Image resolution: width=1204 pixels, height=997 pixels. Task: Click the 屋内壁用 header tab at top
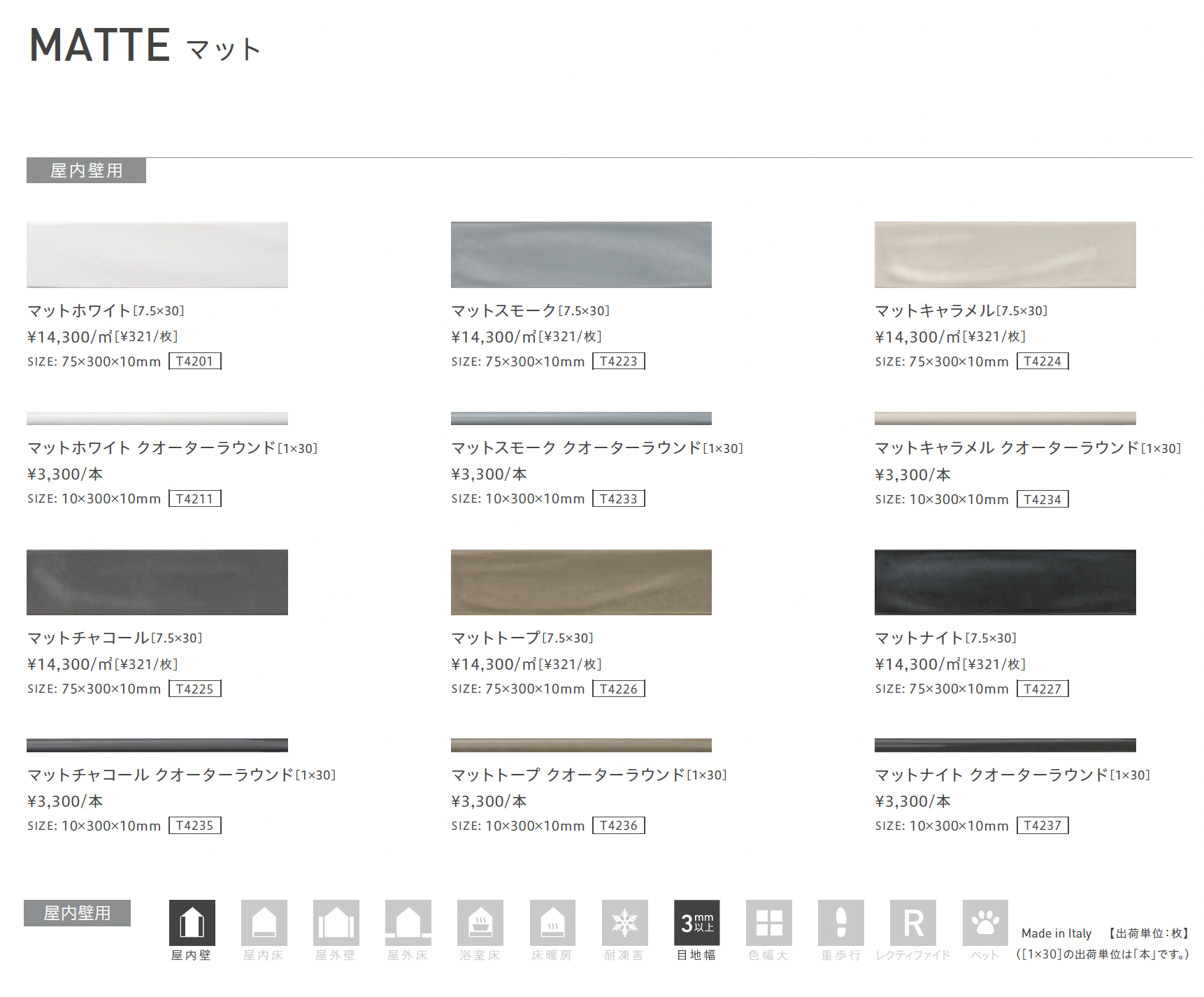86,171
